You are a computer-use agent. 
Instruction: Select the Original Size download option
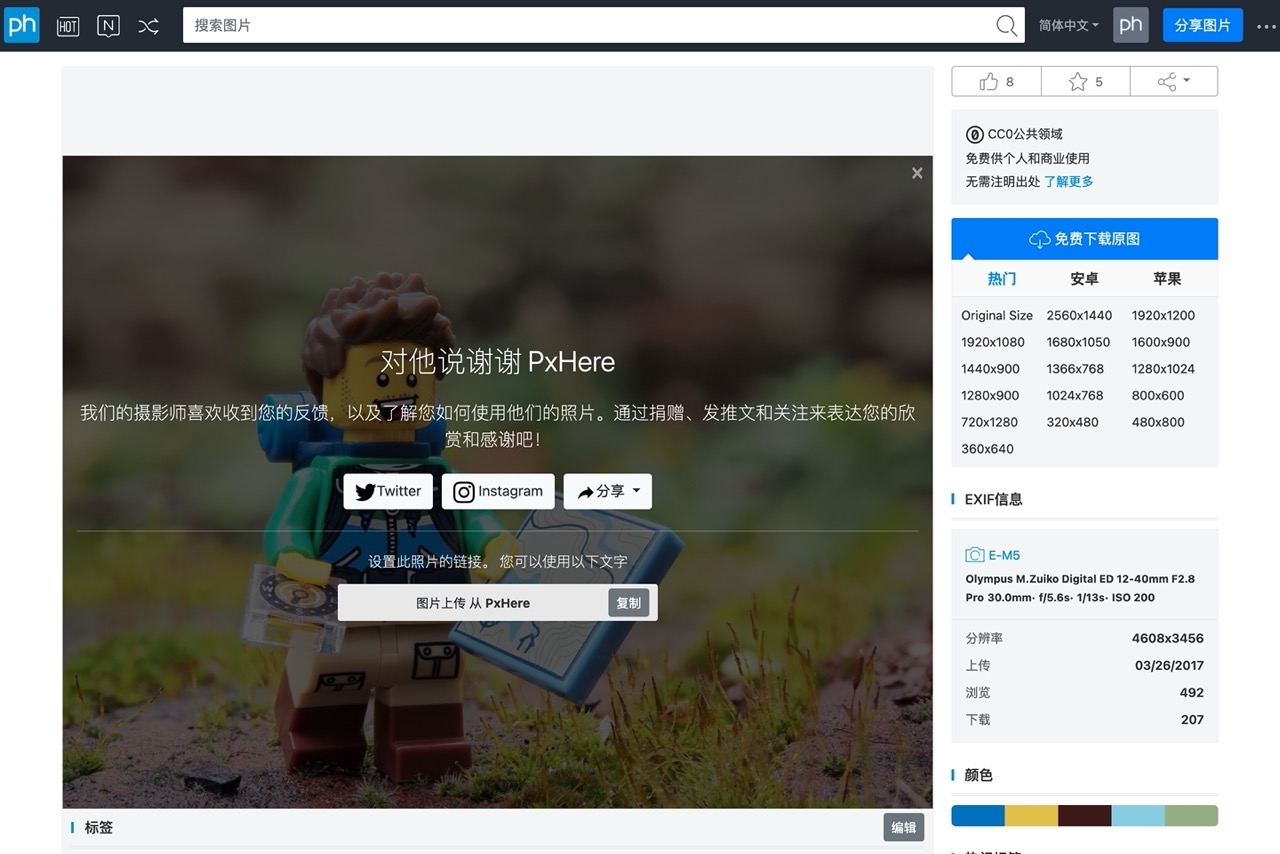(x=997, y=315)
